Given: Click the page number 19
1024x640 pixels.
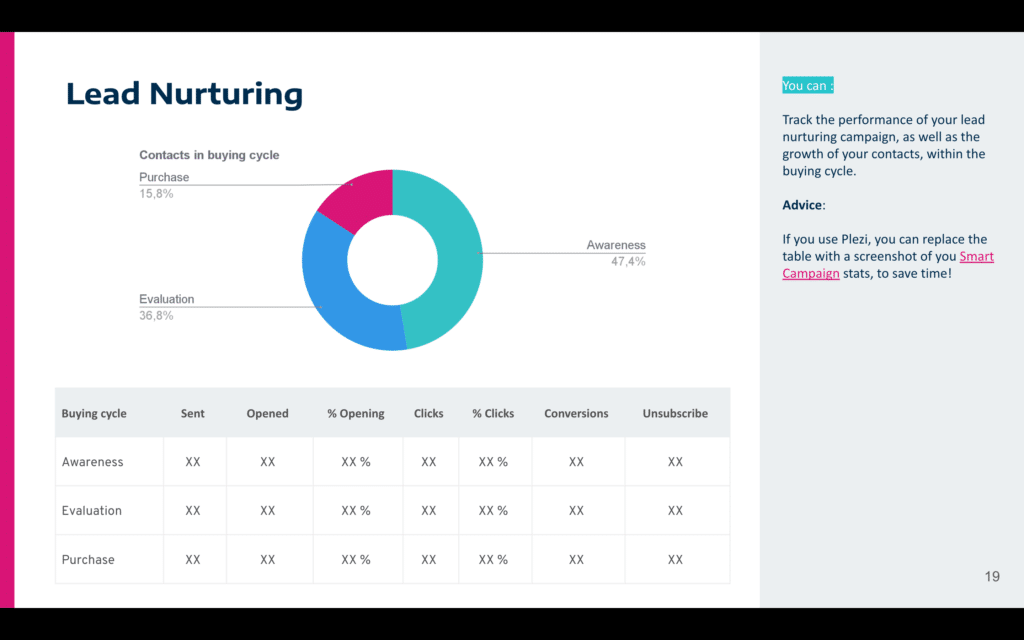Looking at the screenshot, I should point(991,577).
